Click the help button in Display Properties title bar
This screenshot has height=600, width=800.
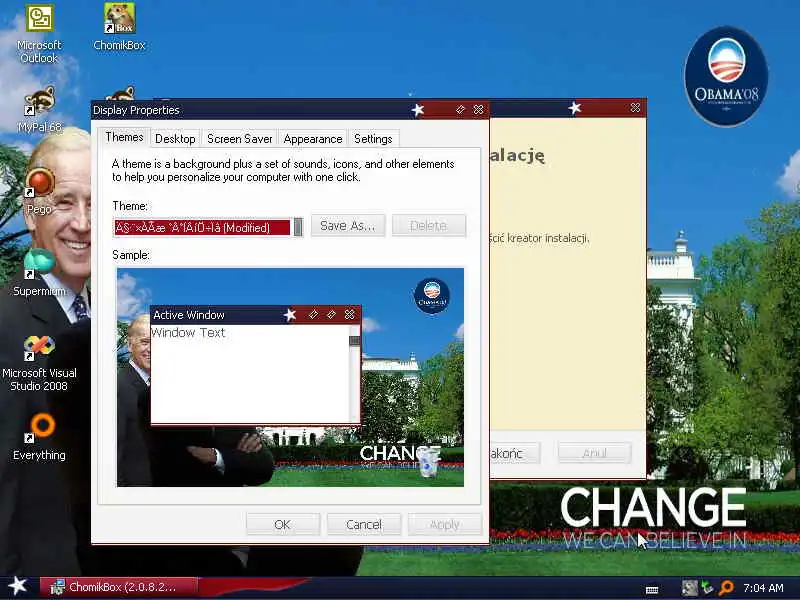coord(460,110)
